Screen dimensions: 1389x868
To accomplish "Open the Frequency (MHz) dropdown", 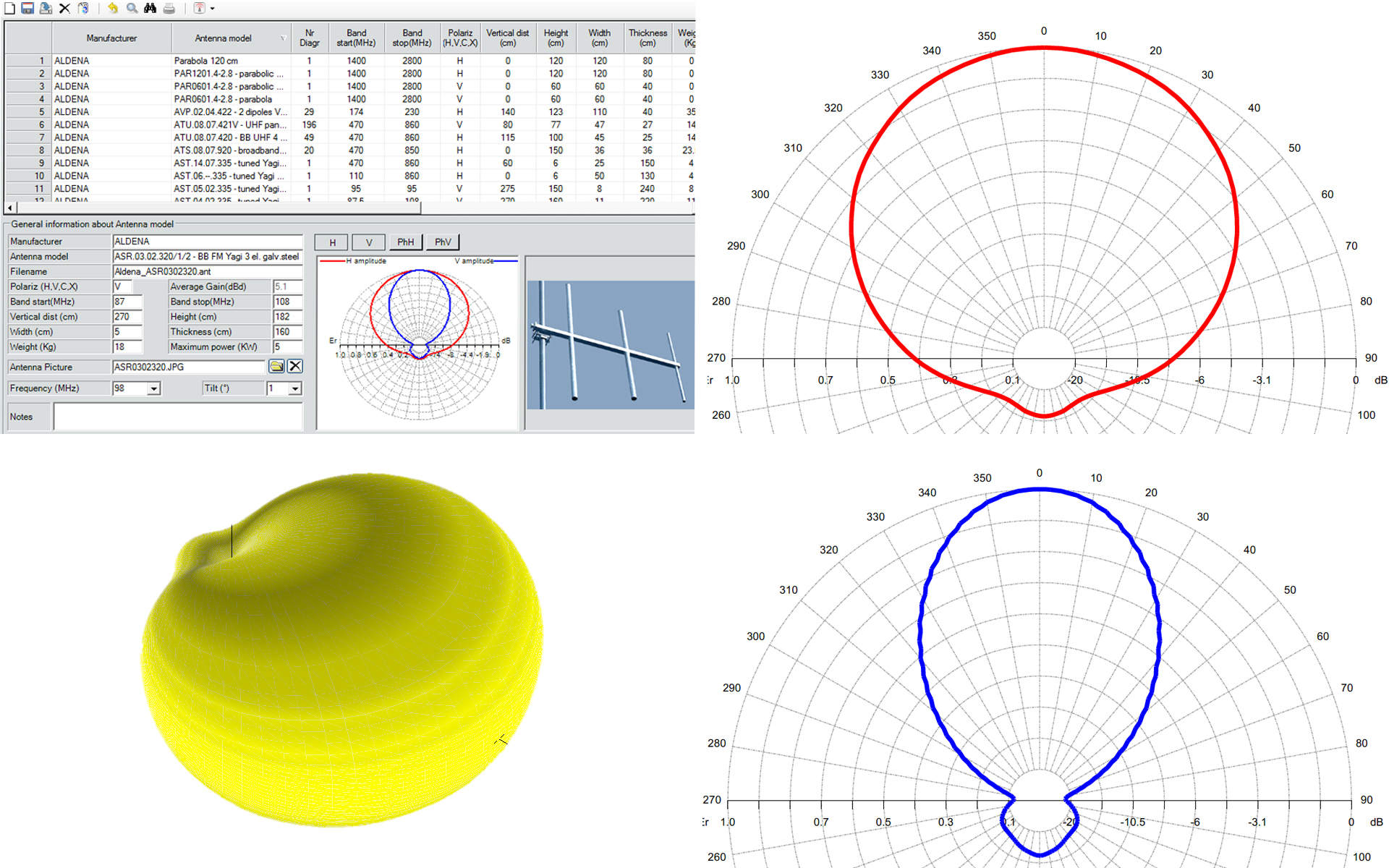I will coord(153,389).
